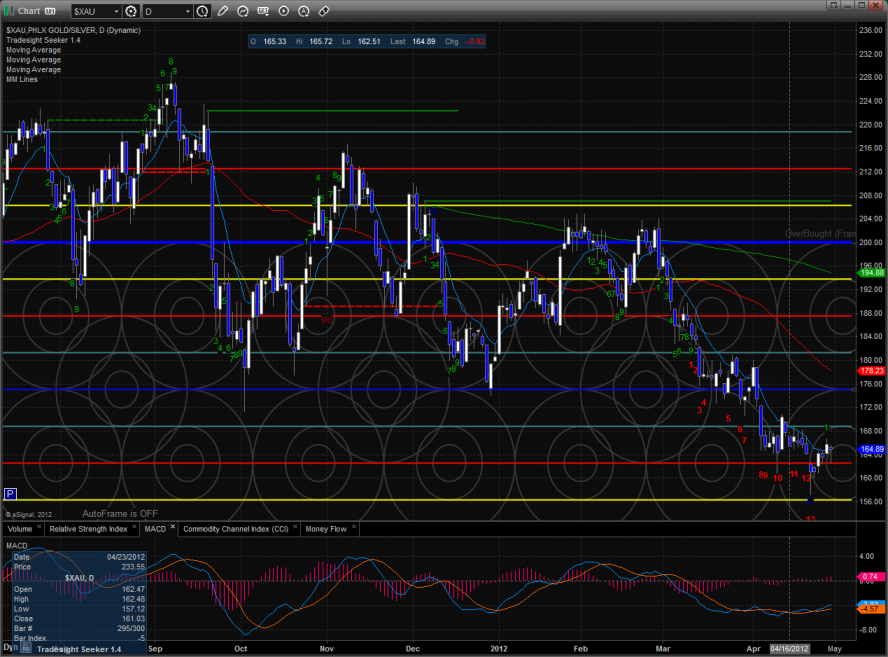Viewport: 888px width, 657px height.
Task: Toggle the AutoFrame is OFF label
Action: [121, 511]
